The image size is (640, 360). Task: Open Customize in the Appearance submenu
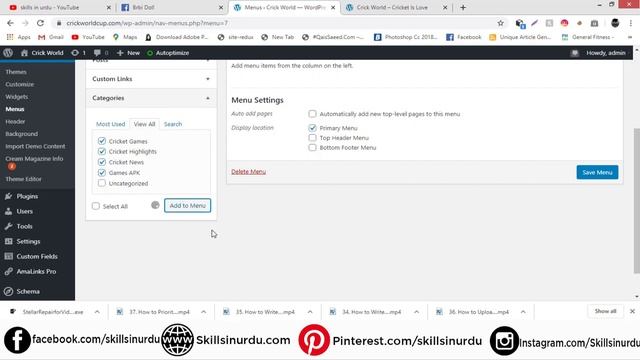pos(20,84)
